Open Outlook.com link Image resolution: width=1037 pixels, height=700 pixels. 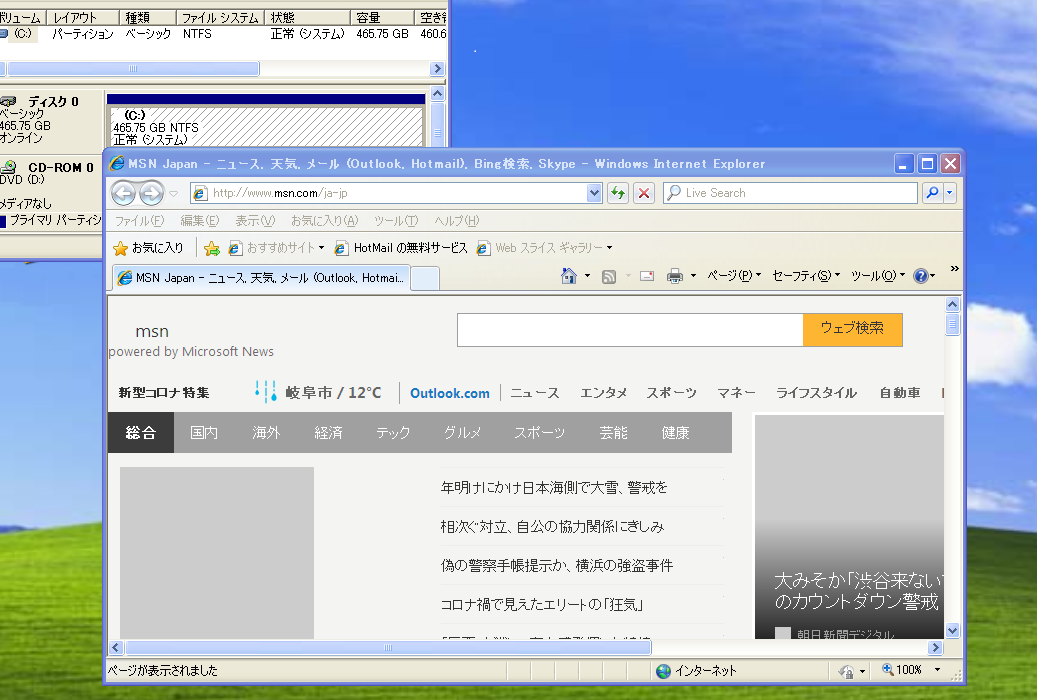coord(450,393)
